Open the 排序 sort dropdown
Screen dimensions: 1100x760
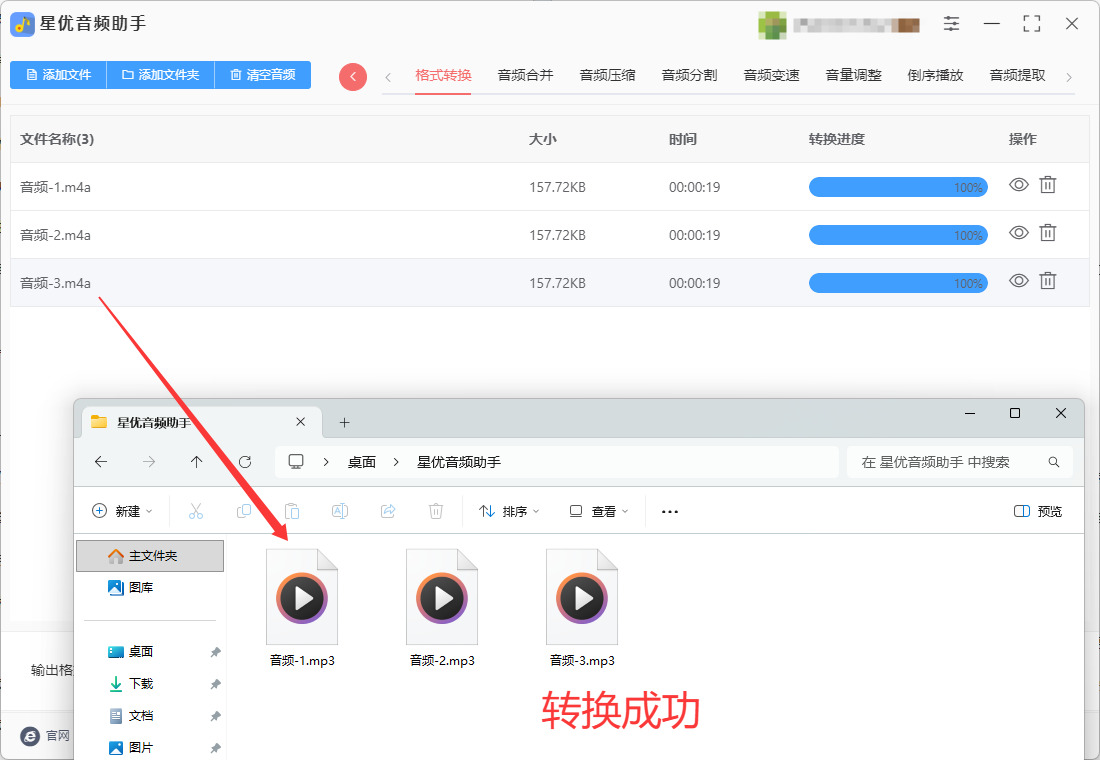[x=509, y=512]
